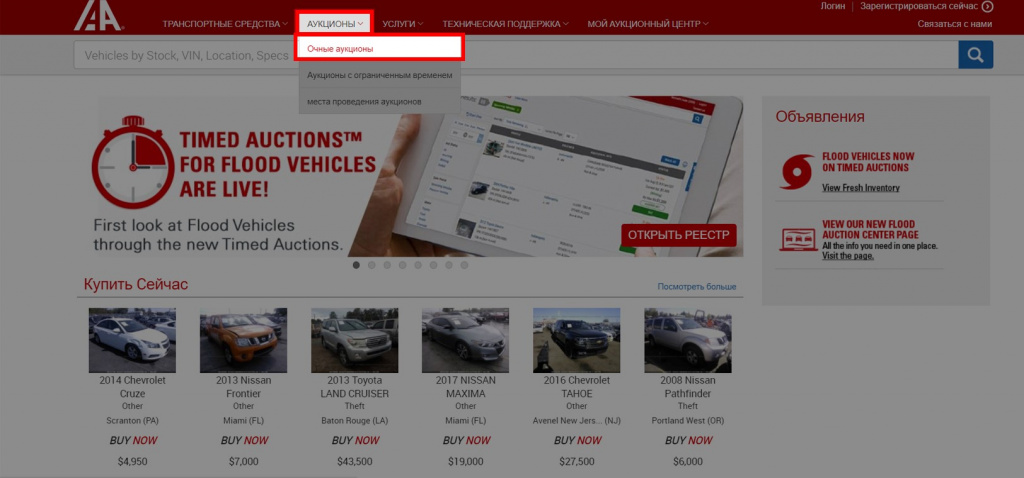Click the IAA logo
Viewport: 1024px width, 478px height.
tap(98, 15)
